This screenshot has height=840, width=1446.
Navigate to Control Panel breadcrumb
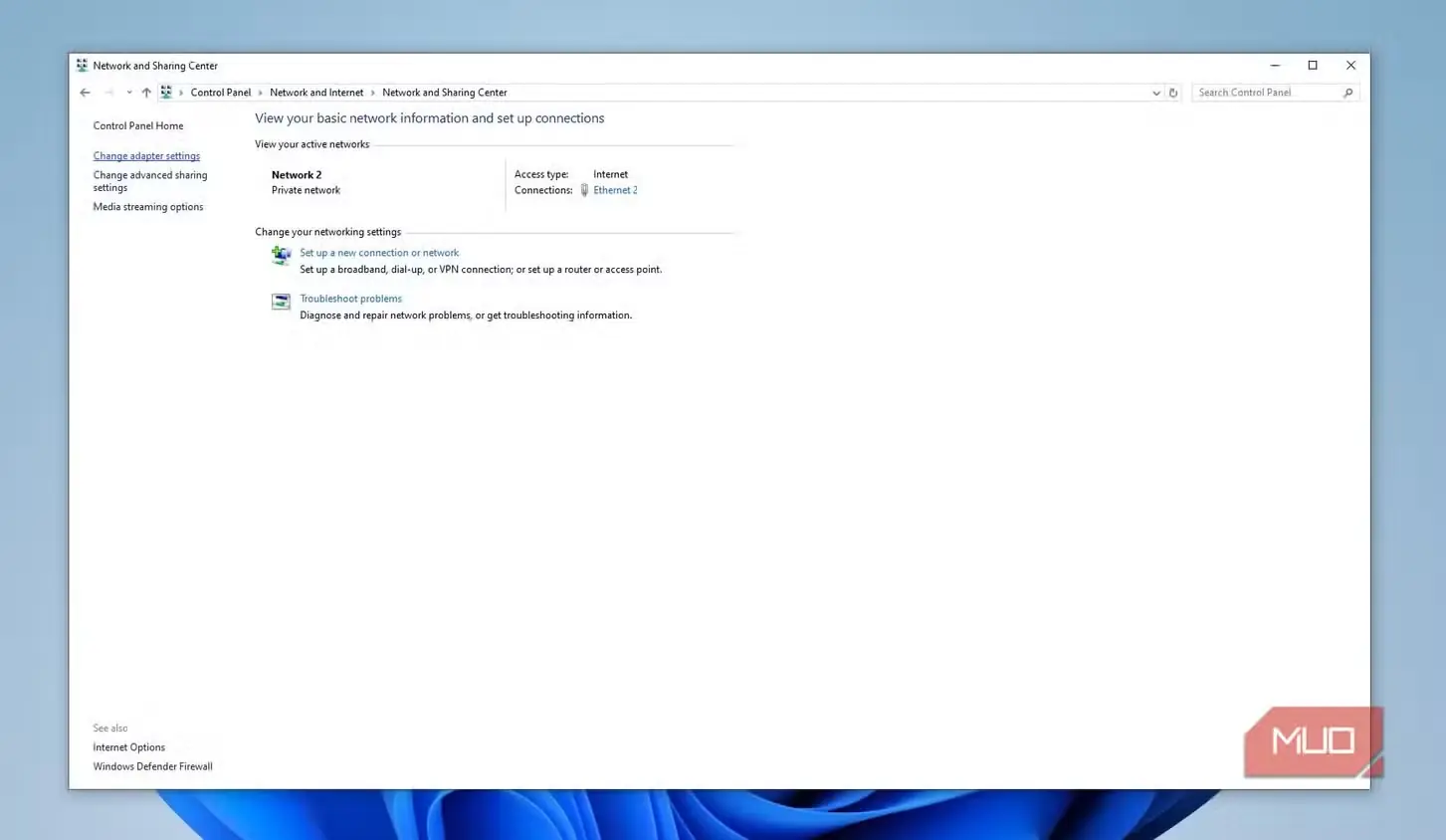221,93
